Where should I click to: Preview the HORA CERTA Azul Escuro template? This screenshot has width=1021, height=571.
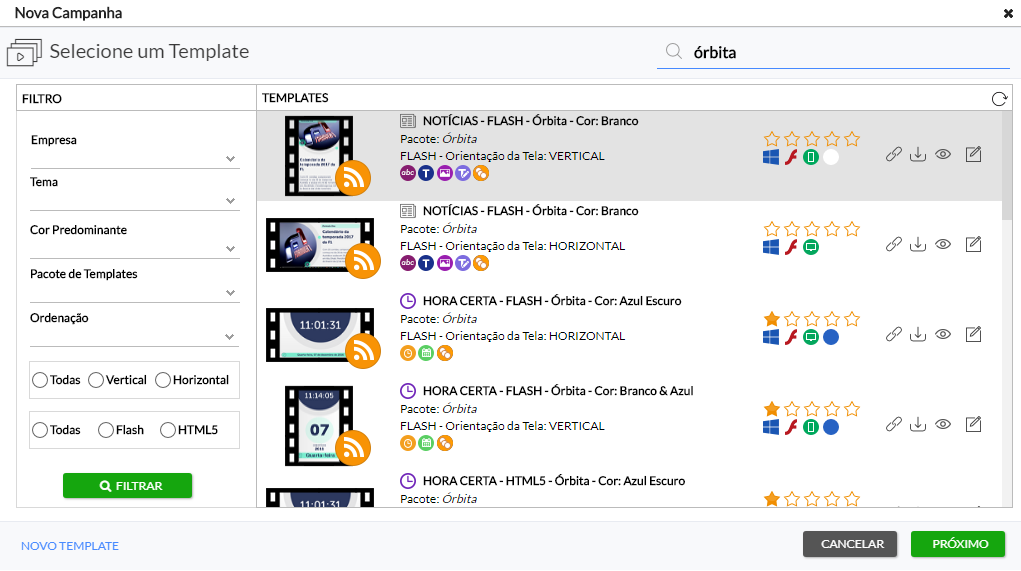tap(942, 335)
